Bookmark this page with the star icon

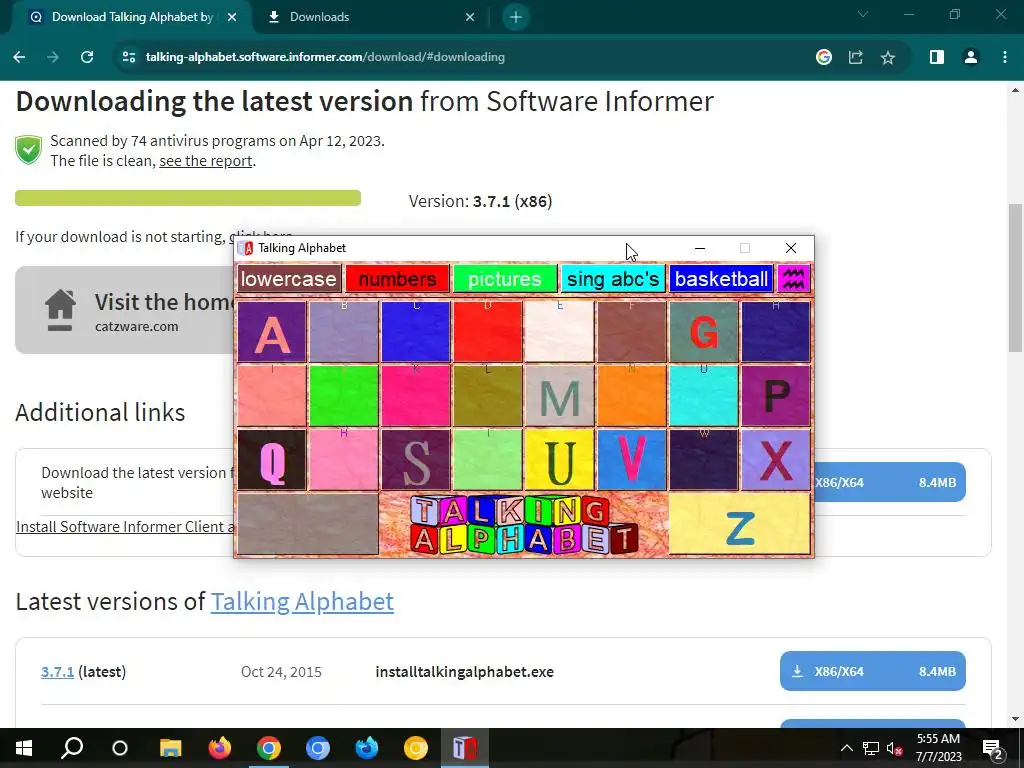click(x=888, y=57)
